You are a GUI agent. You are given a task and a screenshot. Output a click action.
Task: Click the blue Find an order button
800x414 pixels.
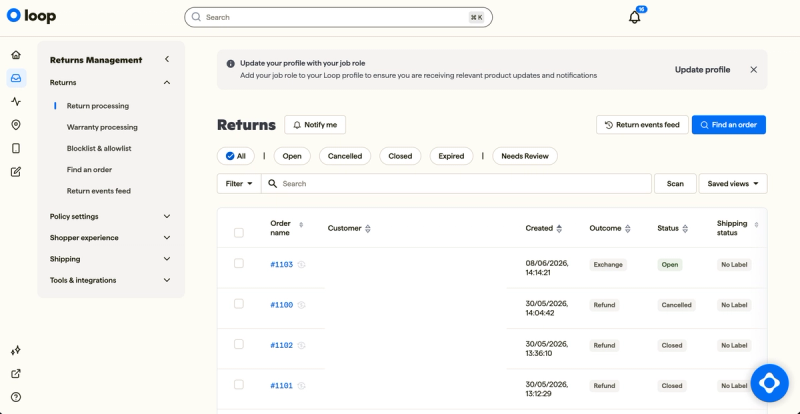729,125
